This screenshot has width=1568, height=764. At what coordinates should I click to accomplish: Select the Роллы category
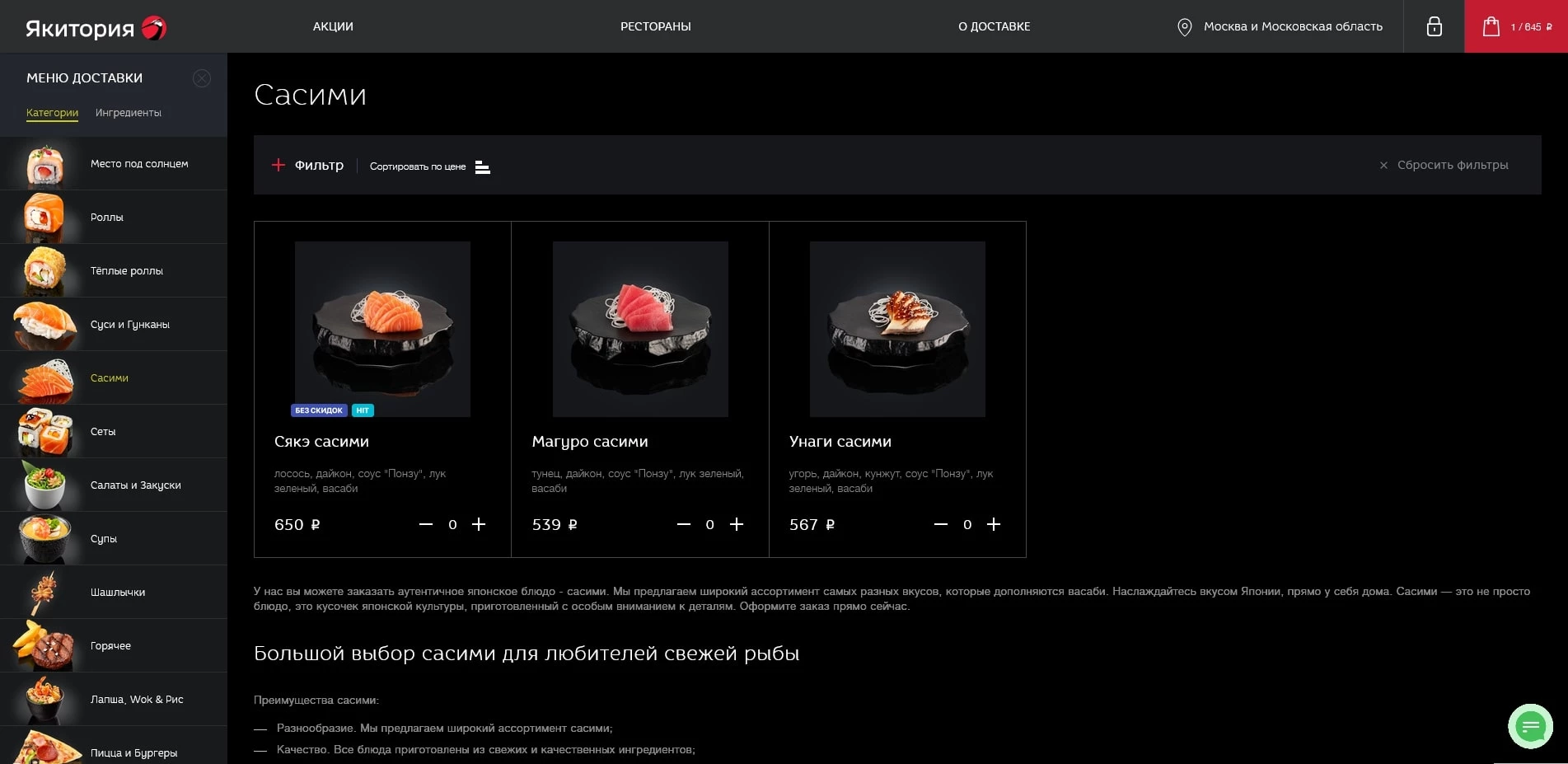coord(107,218)
